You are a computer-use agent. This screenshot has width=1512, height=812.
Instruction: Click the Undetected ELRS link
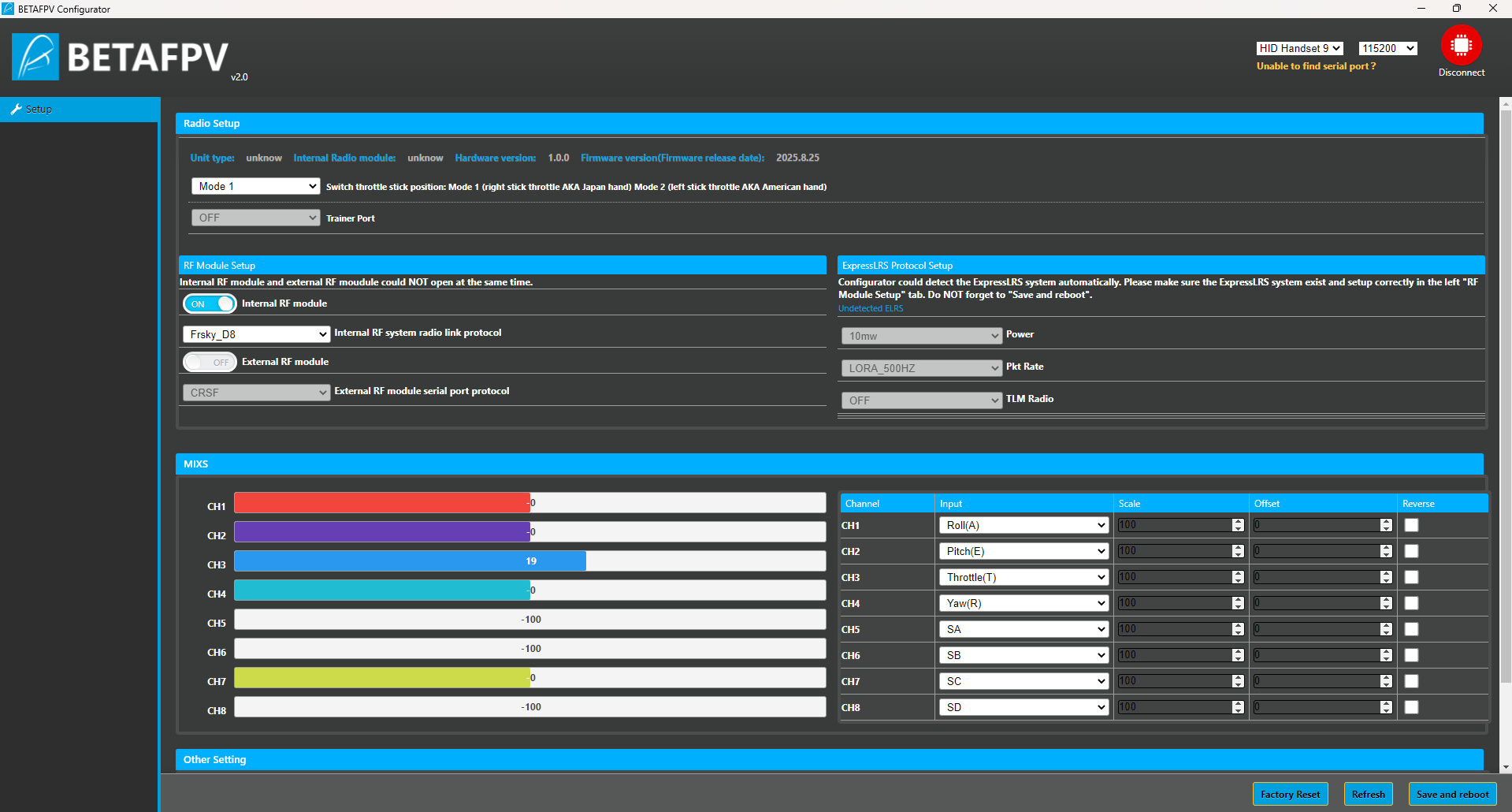point(871,308)
